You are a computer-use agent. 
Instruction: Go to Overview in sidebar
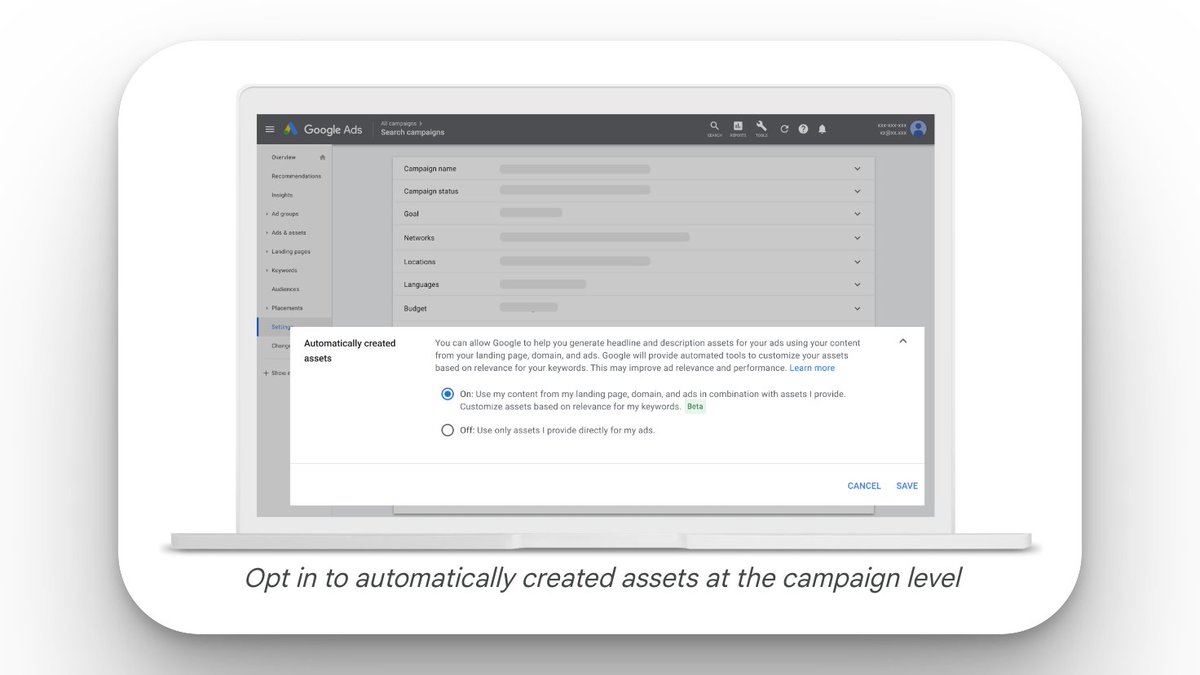coord(283,157)
